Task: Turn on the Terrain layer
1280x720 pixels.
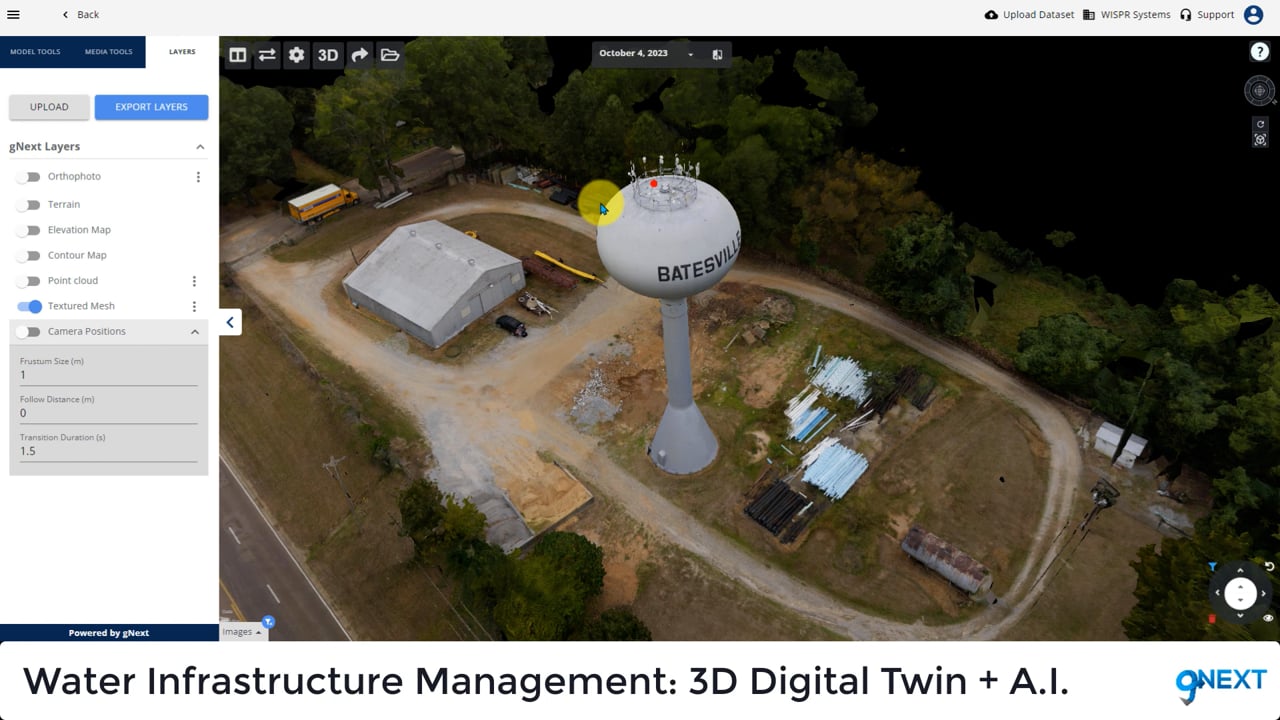Action: pos(29,205)
